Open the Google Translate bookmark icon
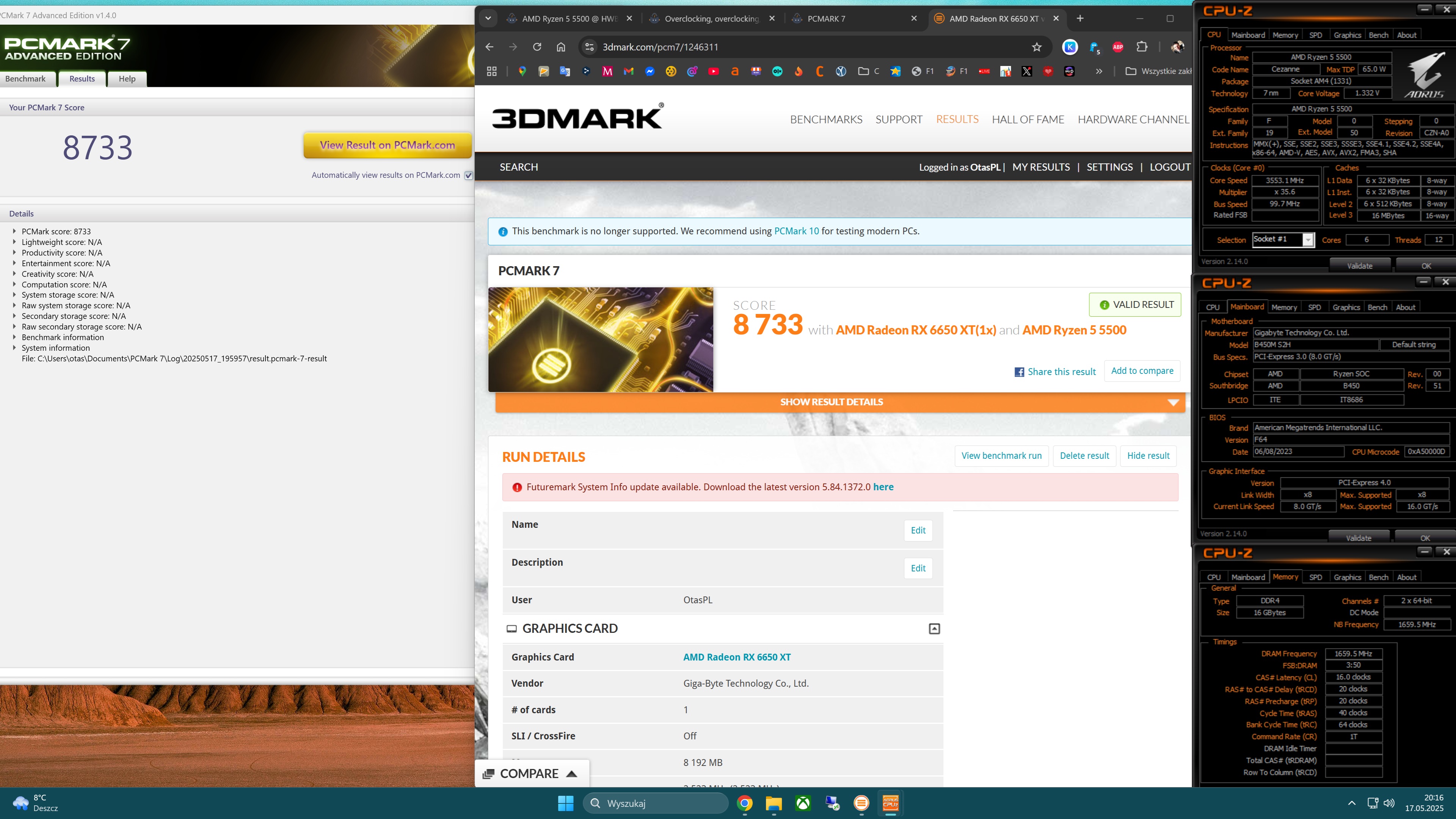Image resolution: width=1456 pixels, height=819 pixels. [x=565, y=71]
